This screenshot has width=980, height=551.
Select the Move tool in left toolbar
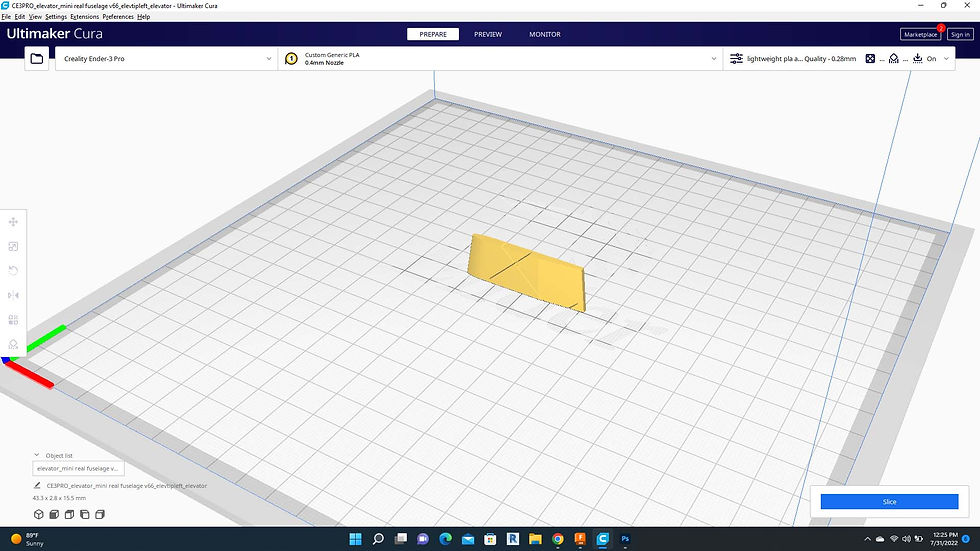click(13, 222)
